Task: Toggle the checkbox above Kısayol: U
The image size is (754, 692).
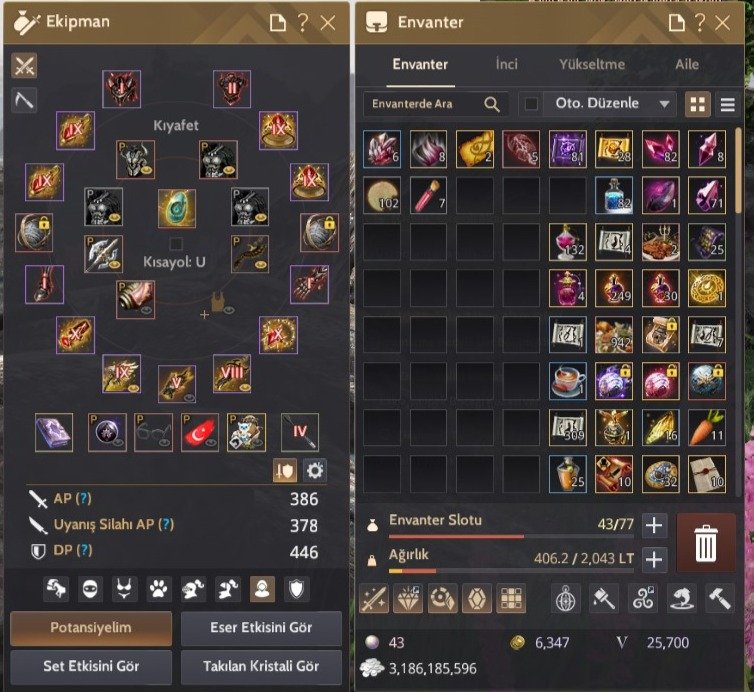Action: (x=176, y=243)
